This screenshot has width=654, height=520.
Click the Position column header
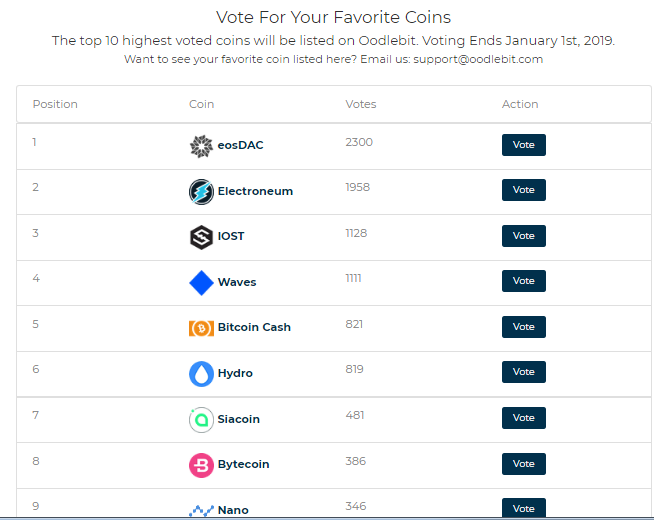click(x=55, y=104)
